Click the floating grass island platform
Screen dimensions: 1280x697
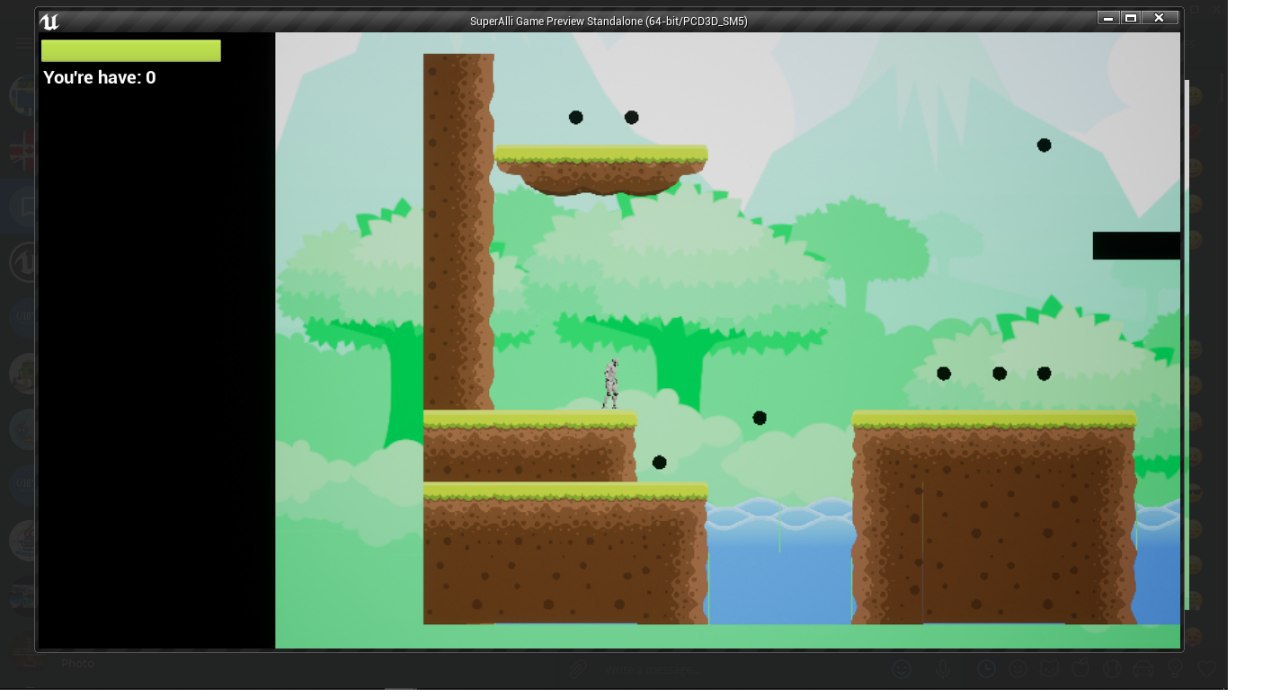(x=601, y=169)
